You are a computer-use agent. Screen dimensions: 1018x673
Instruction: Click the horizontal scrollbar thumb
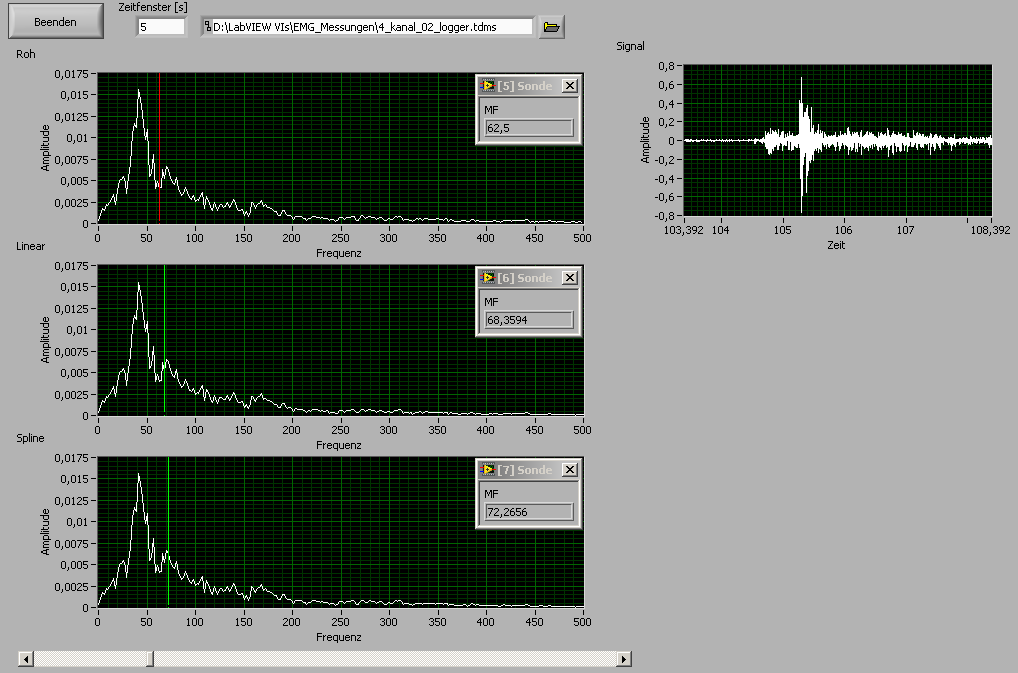[x=150, y=659]
